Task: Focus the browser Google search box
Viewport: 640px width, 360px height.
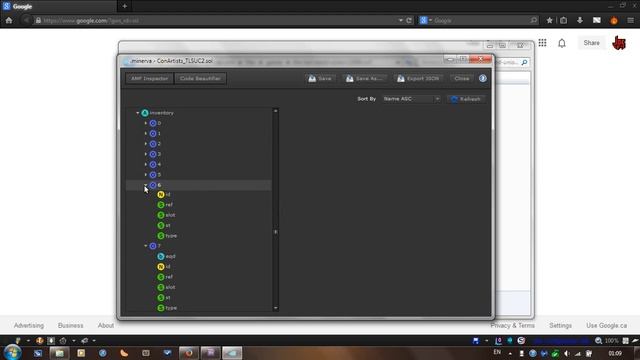Action: coord(482,20)
